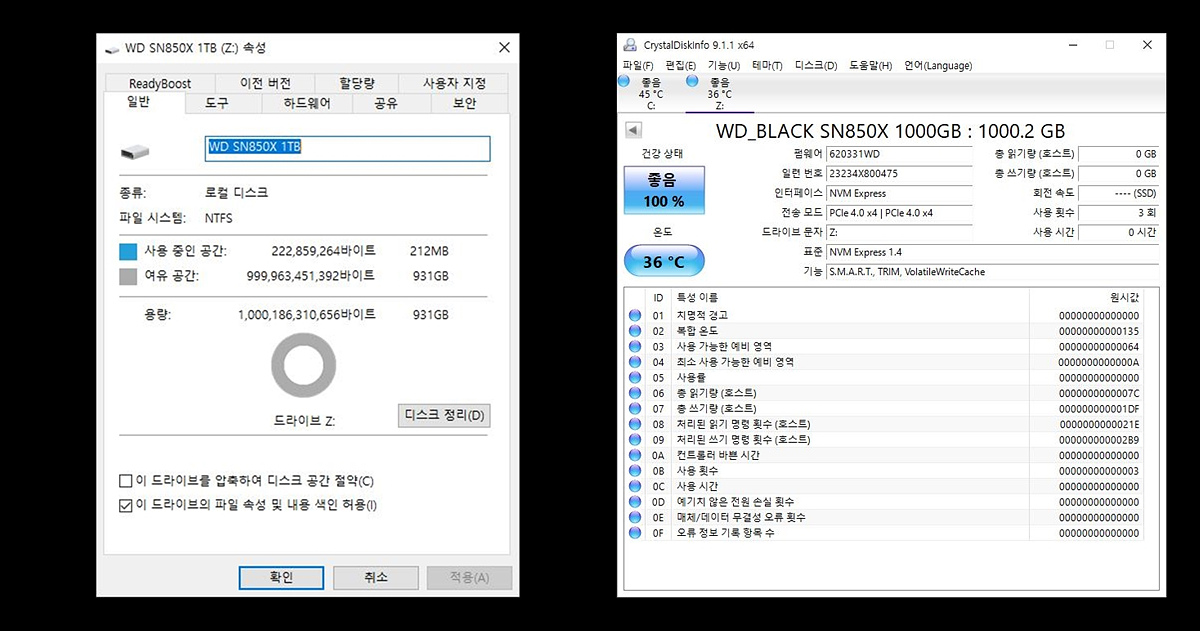The height and width of the screenshot is (631, 1200).
Task: Click the 취소 button
Action: (x=375, y=577)
